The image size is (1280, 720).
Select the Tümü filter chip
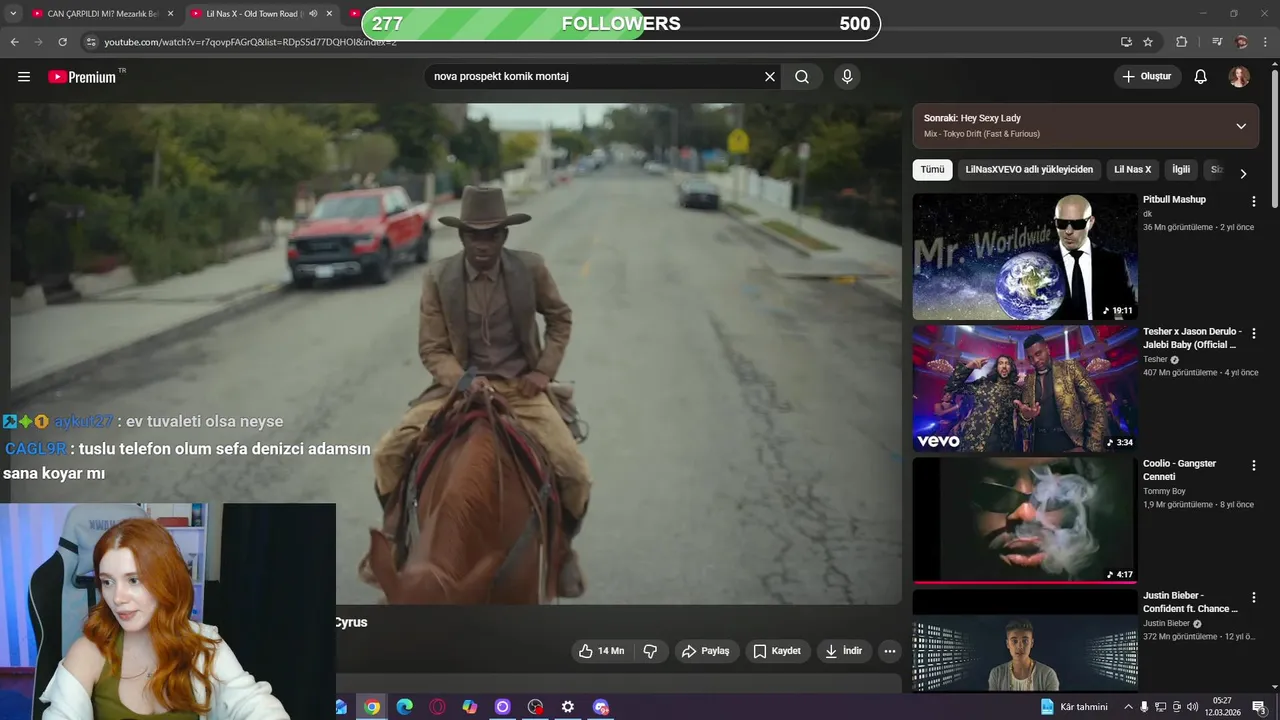(x=932, y=170)
